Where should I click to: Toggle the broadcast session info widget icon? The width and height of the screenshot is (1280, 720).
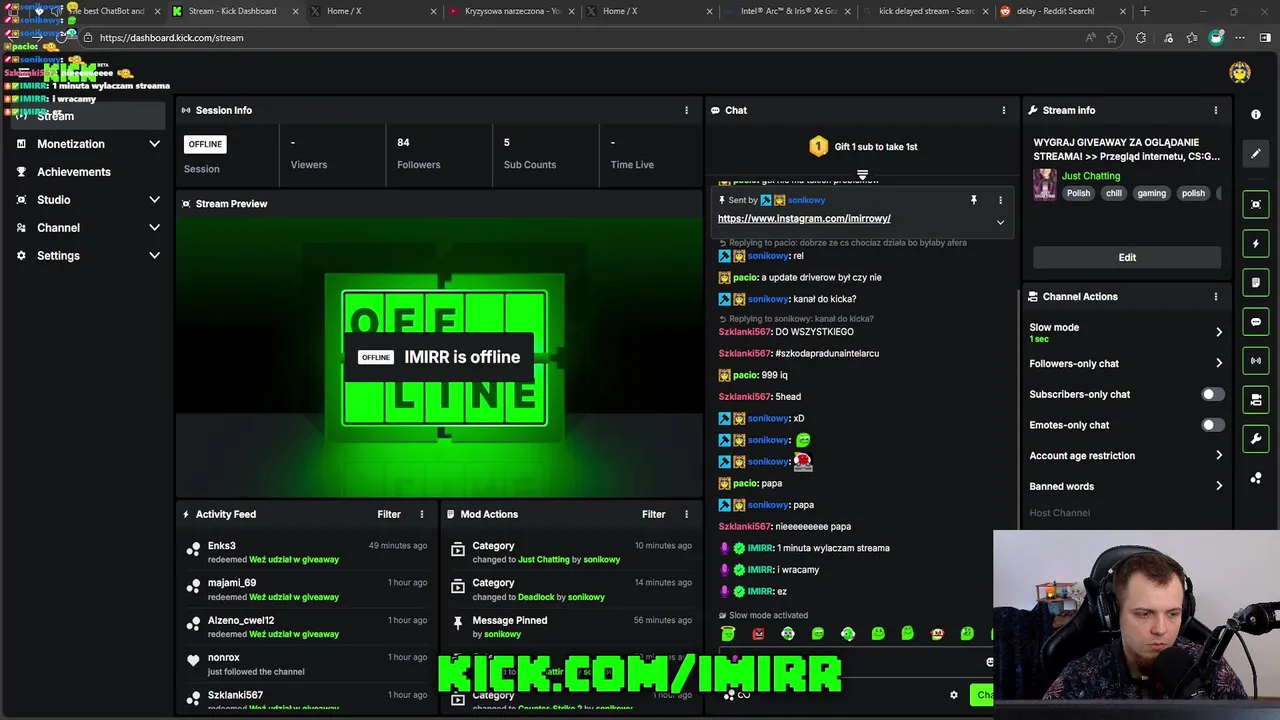coord(1256,360)
